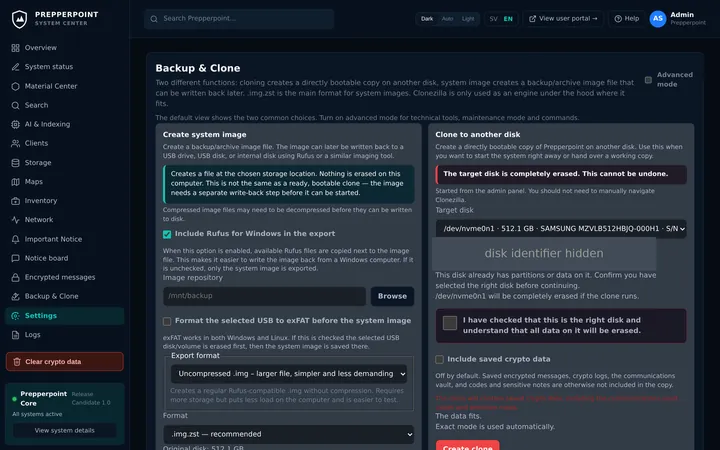Viewport: 720px width, 450px height.
Task: Switch language to EN
Action: click(x=508, y=19)
